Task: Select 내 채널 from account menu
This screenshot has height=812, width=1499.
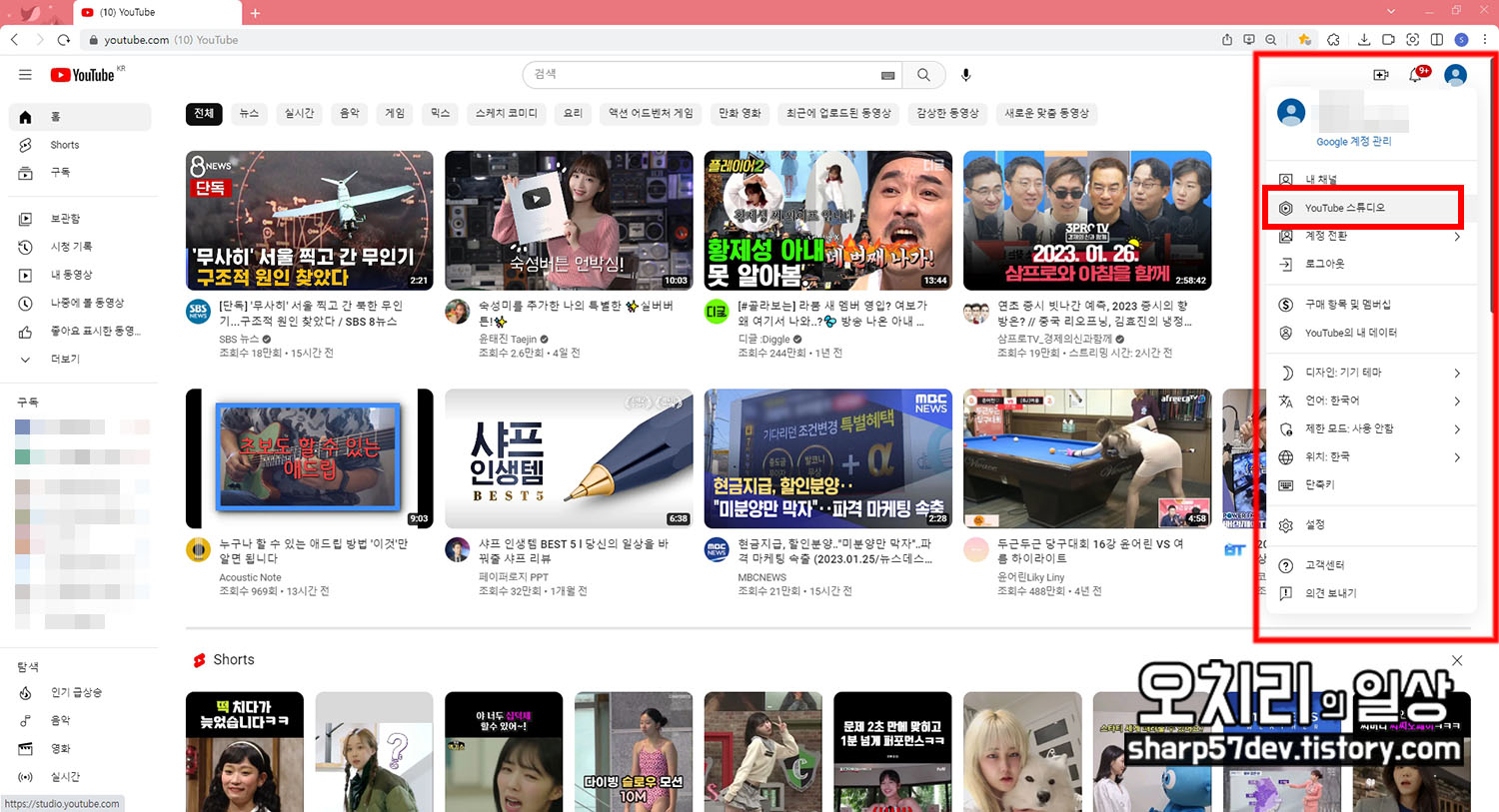Action: coord(1371,180)
